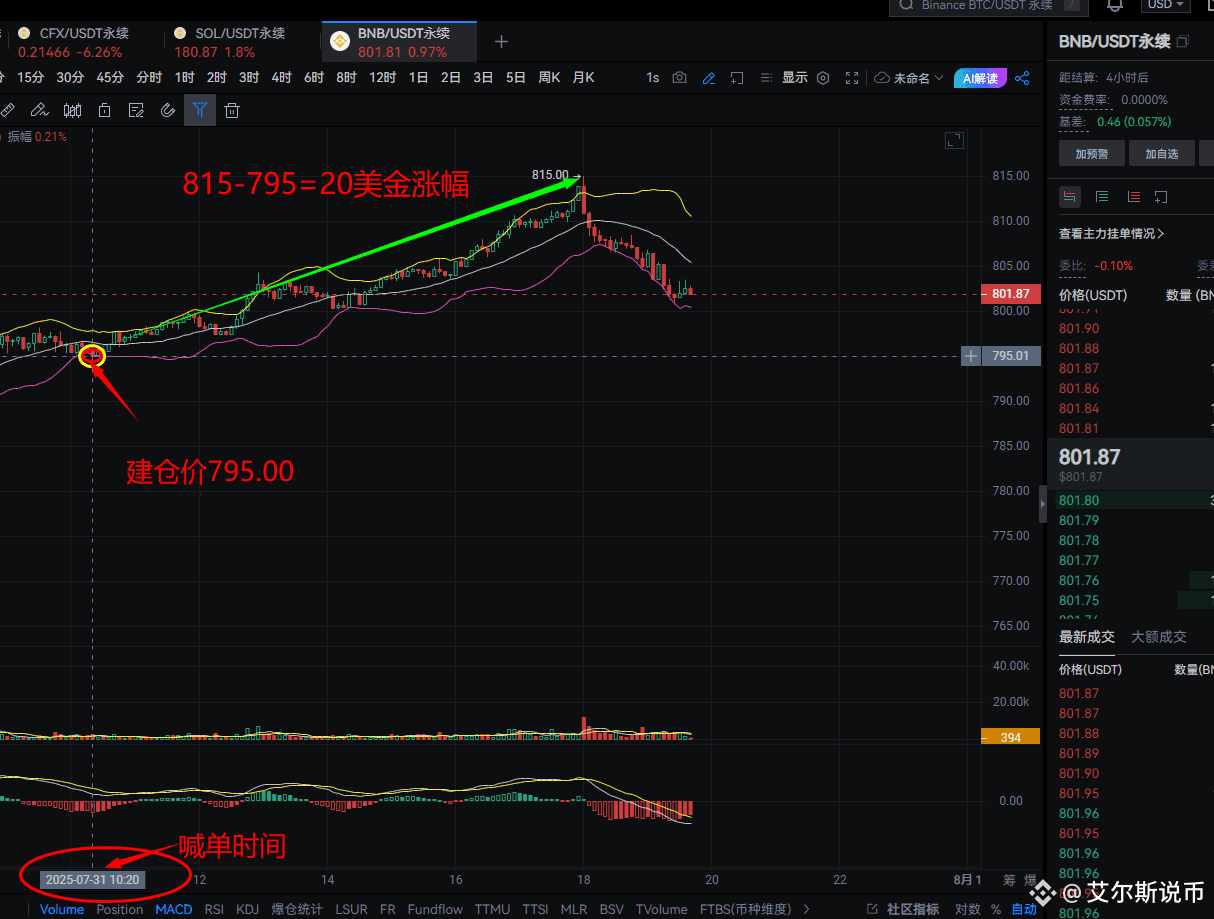Take a chart screenshot with camera icon
Viewport: 1214px width, 919px height.
680,78
